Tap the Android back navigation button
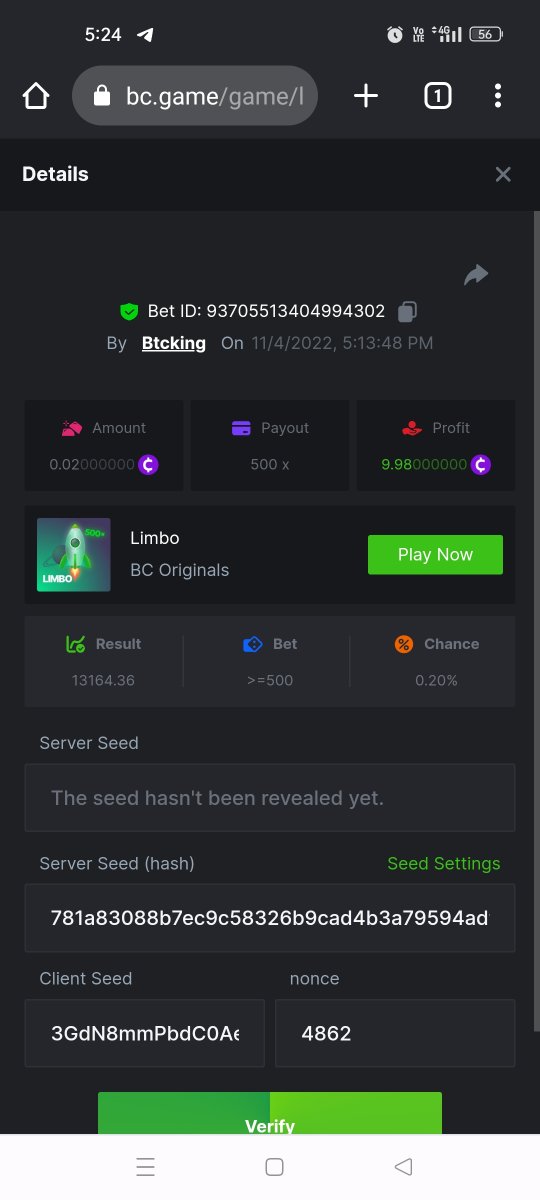The width and height of the screenshot is (540, 1200). pos(404,1167)
